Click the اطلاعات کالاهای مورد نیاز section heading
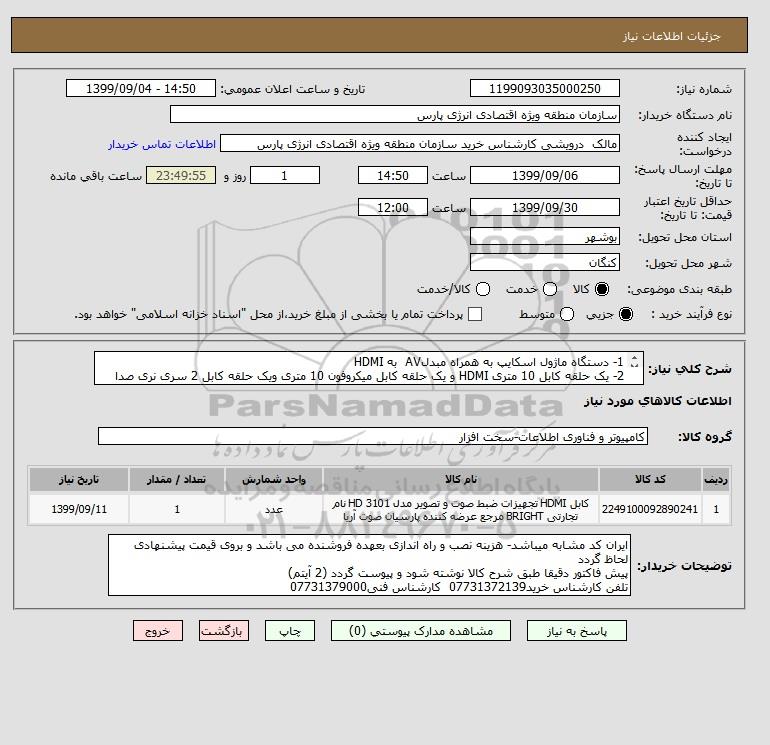 pyautogui.click(x=658, y=401)
